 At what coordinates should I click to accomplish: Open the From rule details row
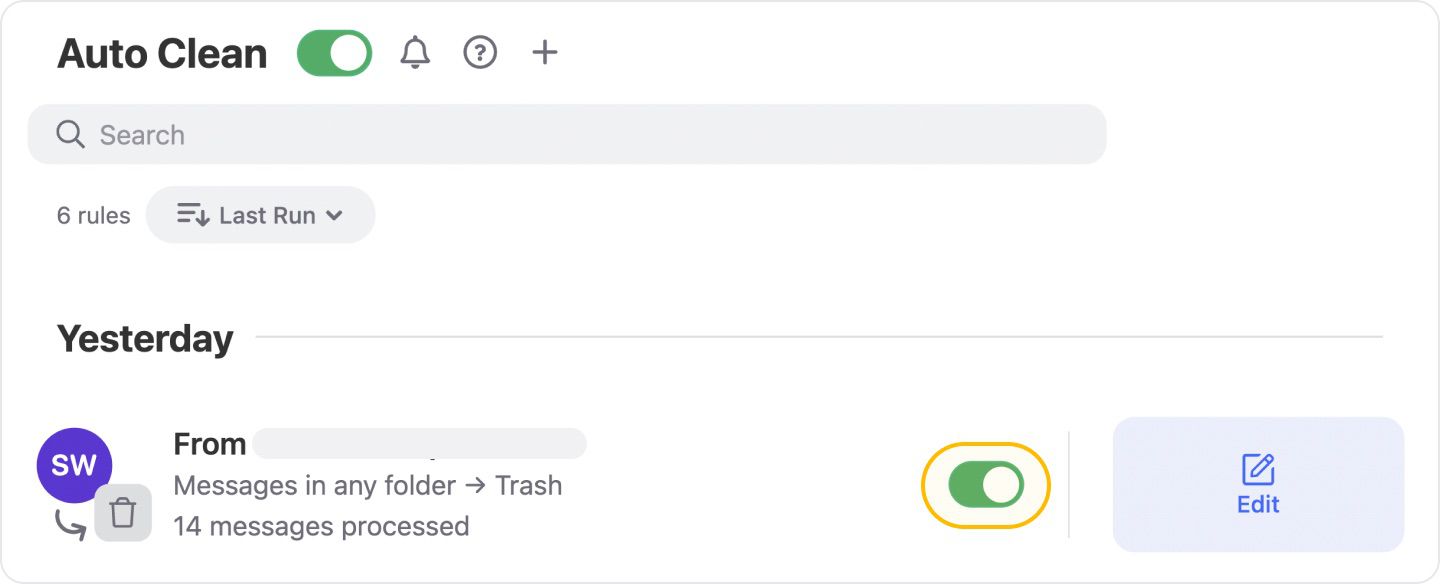pos(370,485)
